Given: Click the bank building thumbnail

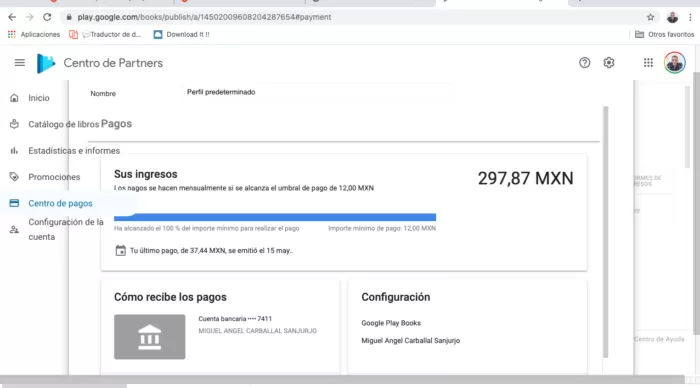Looking at the screenshot, I should [x=150, y=337].
